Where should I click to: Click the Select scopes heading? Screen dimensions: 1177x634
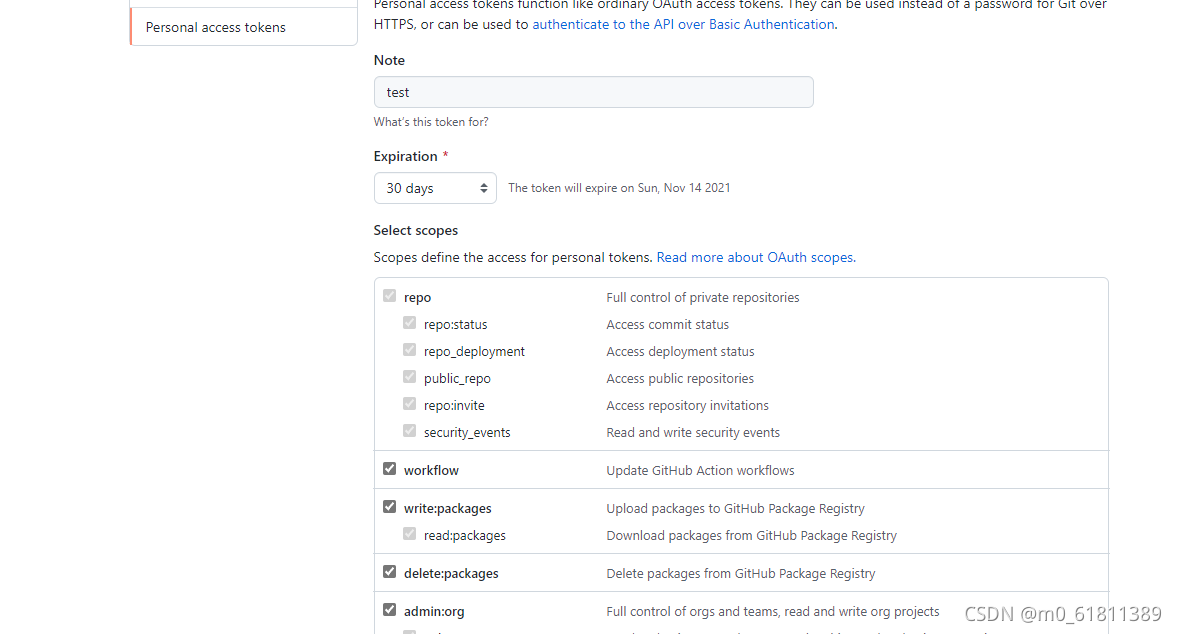point(416,230)
